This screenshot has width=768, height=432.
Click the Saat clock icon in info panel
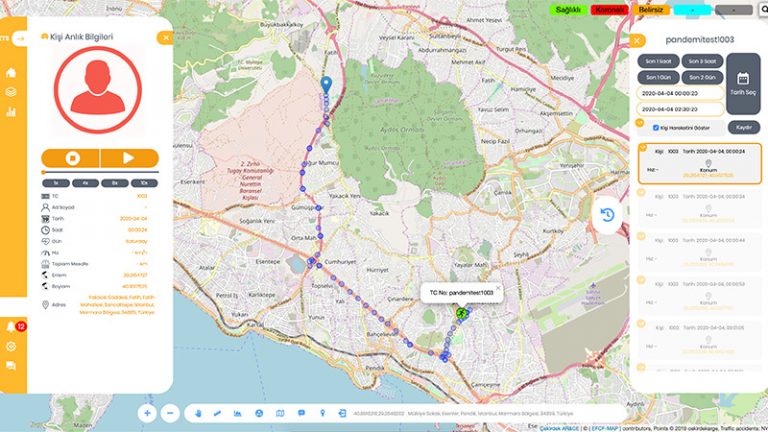(45, 230)
